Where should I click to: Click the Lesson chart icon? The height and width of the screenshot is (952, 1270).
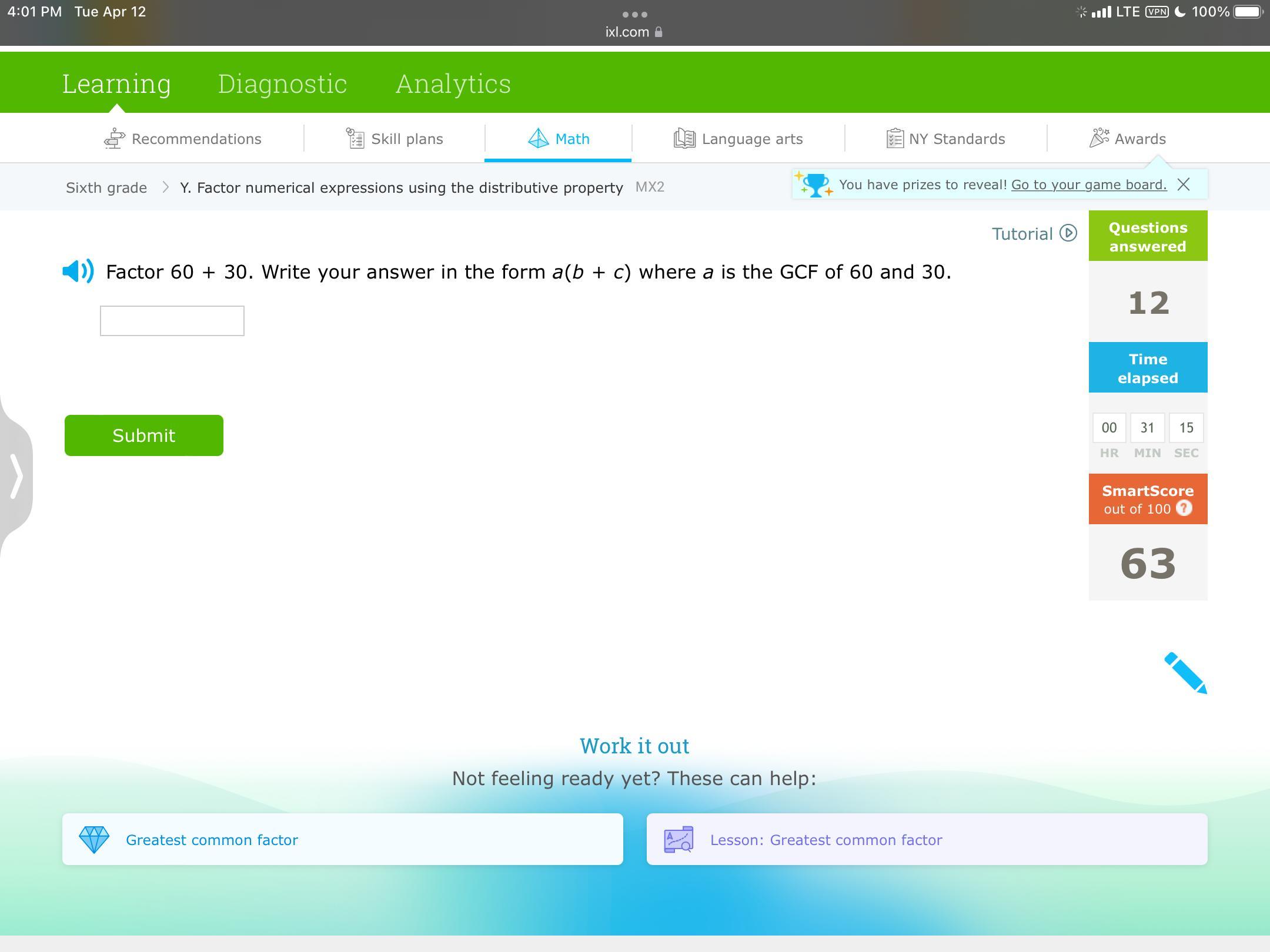pyautogui.click(x=679, y=840)
